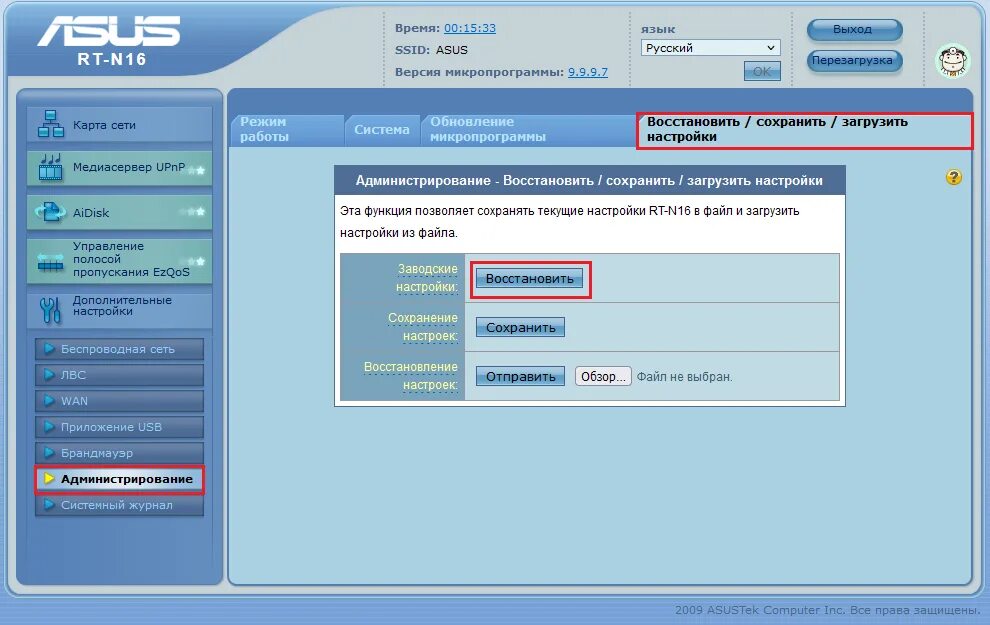Screen dimensions: 990x625
Task: Click 2009 ASUSTek copyright footer text
Action: [x=827, y=610]
